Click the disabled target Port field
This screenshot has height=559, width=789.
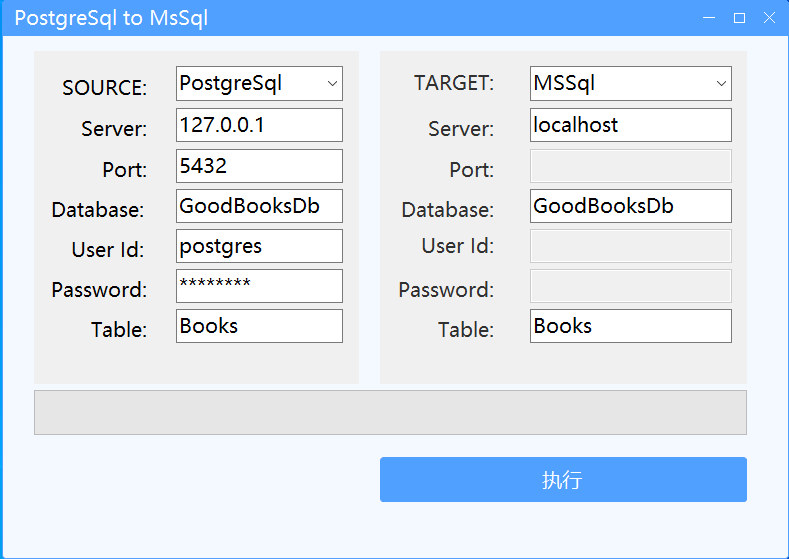click(630, 166)
